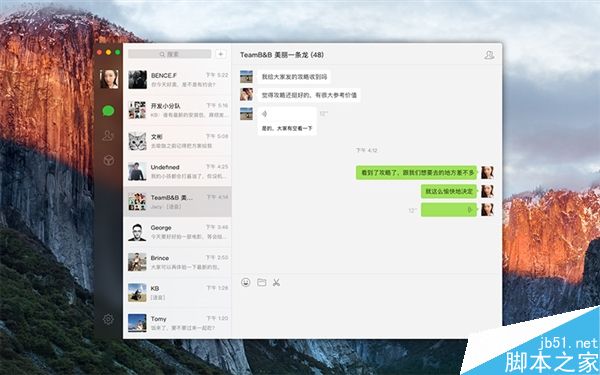Open the Favorites cube icon in the sidebar

108,160
